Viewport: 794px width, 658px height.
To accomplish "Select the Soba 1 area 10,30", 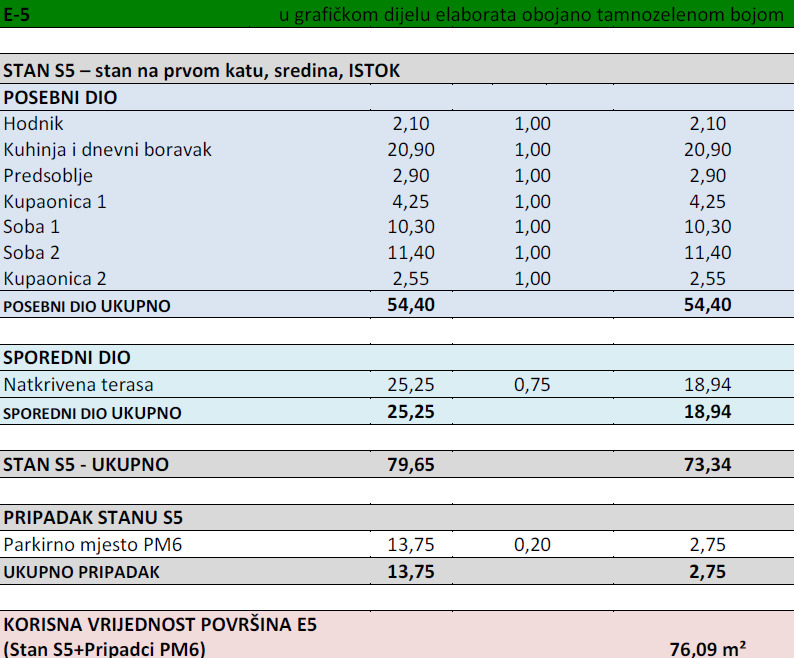I will 411,227.
